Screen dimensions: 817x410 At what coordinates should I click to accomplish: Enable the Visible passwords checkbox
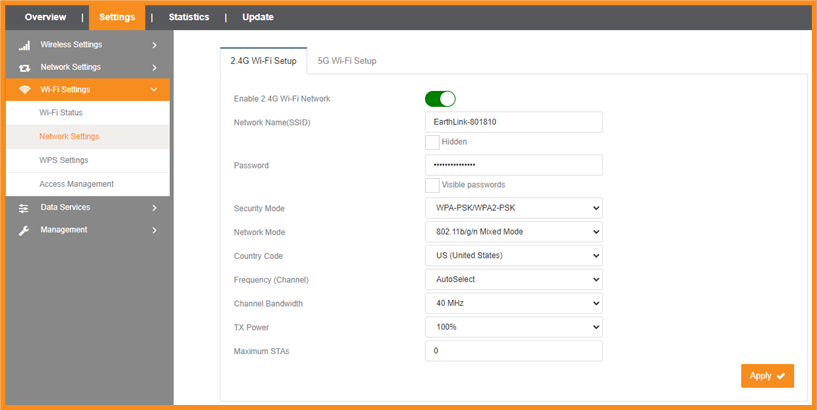pyautogui.click(x=432, y=185)
